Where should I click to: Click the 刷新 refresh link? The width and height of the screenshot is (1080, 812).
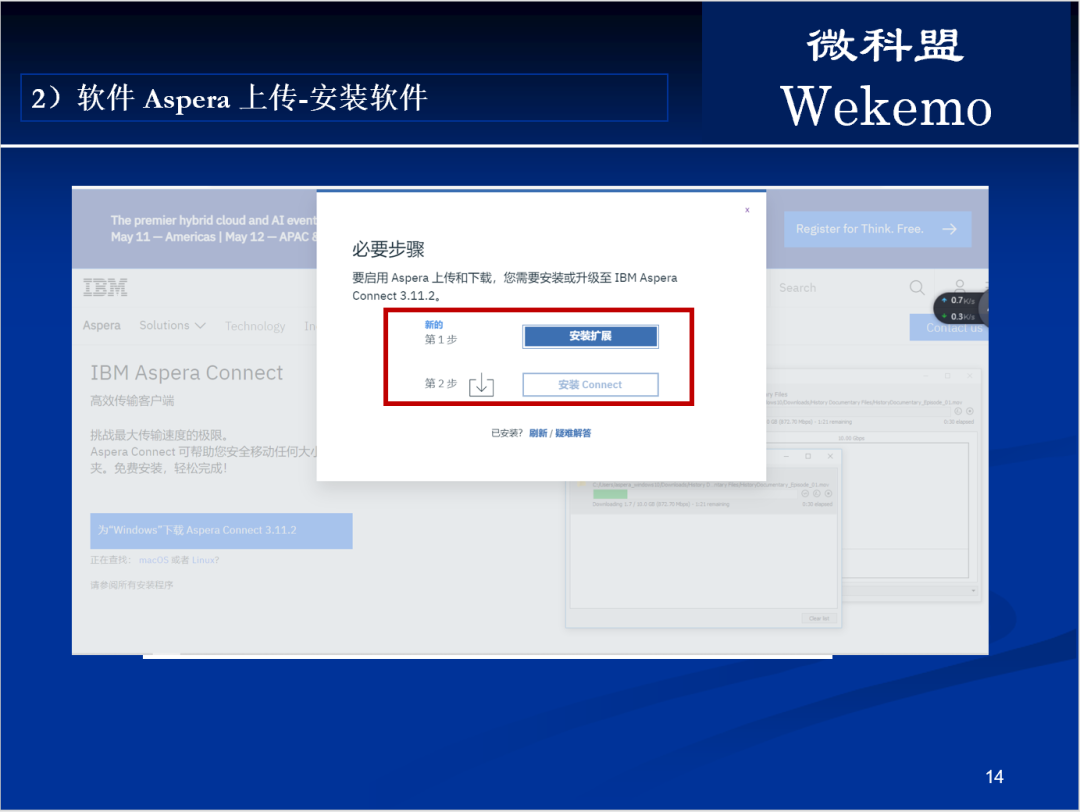(538, 433)
